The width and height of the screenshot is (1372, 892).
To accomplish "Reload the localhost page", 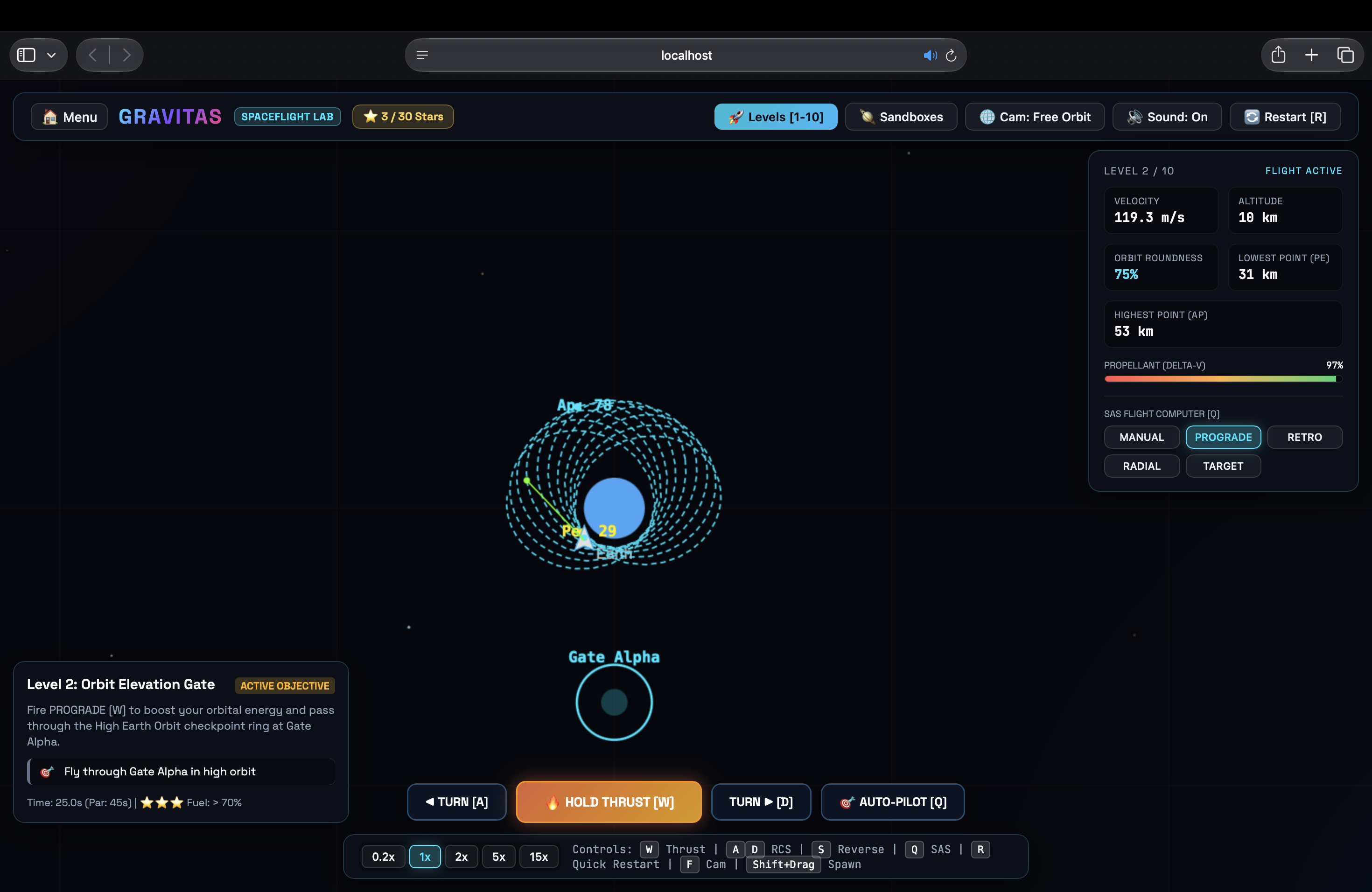I will (x=951, y=56).
